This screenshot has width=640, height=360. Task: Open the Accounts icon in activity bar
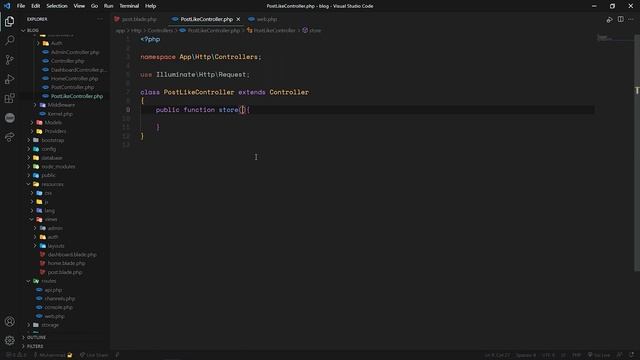coord(9,321)
